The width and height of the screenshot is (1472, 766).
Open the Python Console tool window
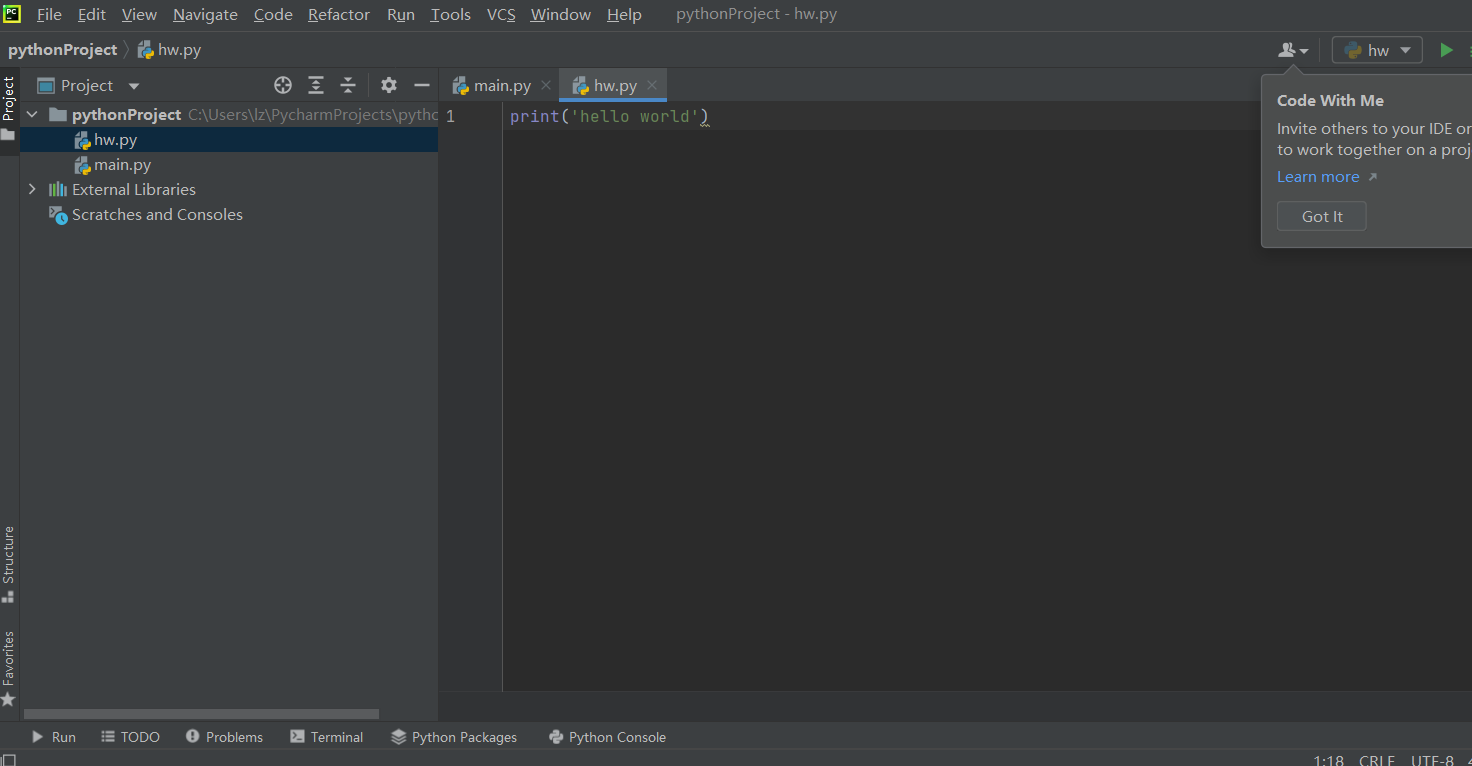point(607,737)
